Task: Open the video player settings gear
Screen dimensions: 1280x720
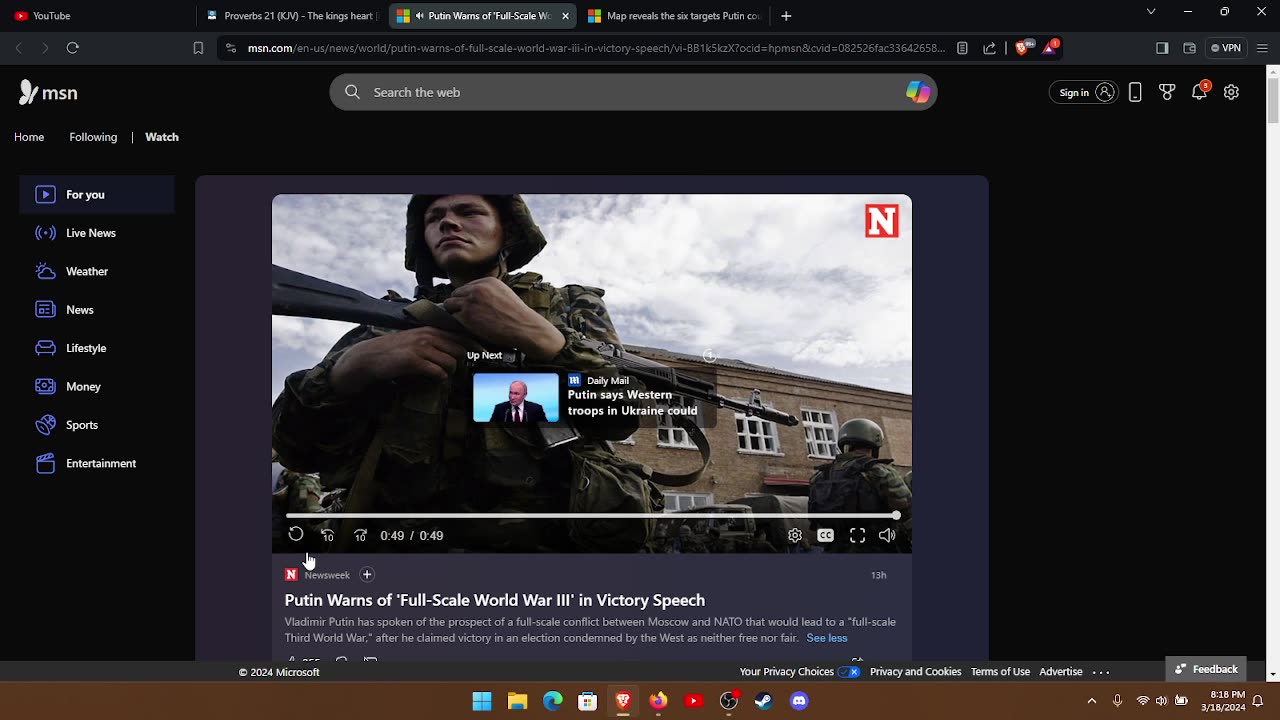Action: tap(795, 535)
